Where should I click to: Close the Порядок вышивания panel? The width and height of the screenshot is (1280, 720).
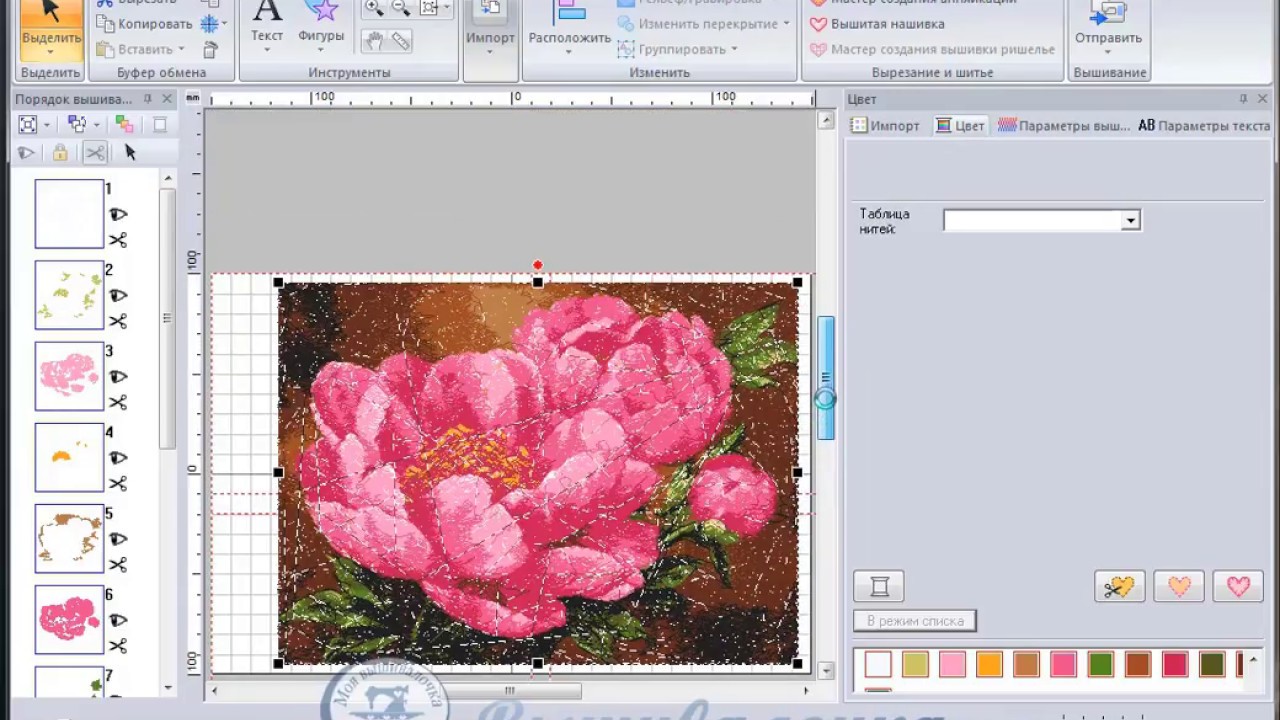click(x=167, y=99)
